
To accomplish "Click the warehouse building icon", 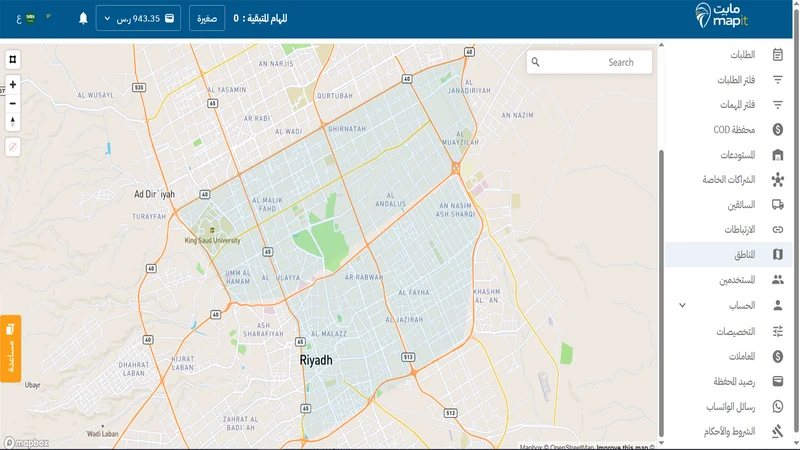I will [x=778, y=155].
